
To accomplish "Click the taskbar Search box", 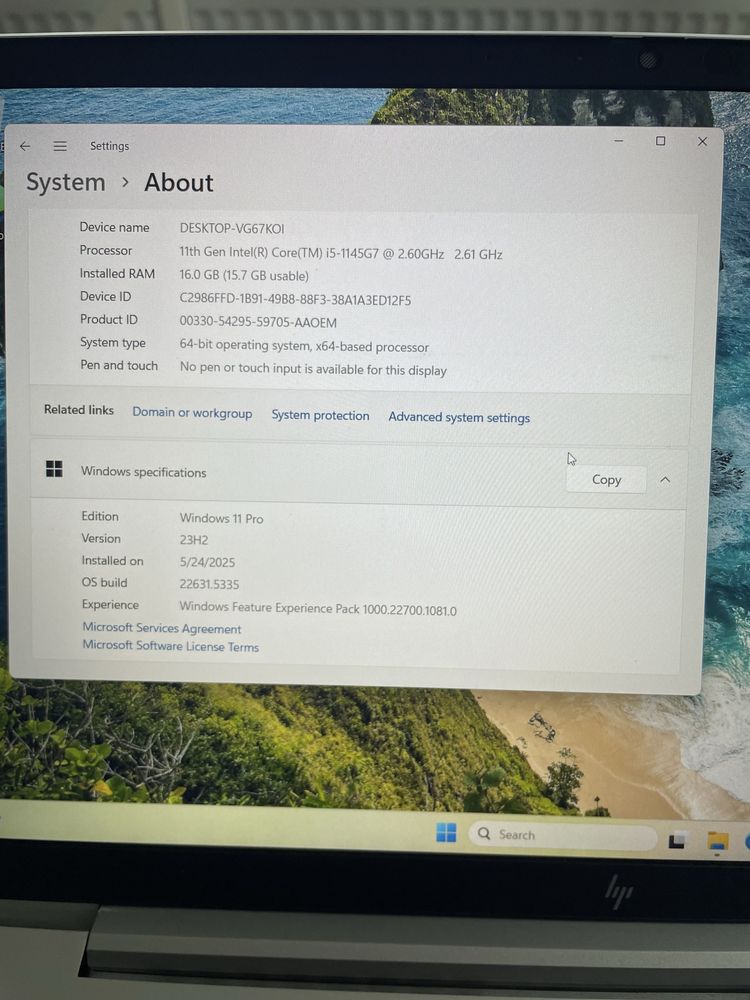I will [563, 835].
